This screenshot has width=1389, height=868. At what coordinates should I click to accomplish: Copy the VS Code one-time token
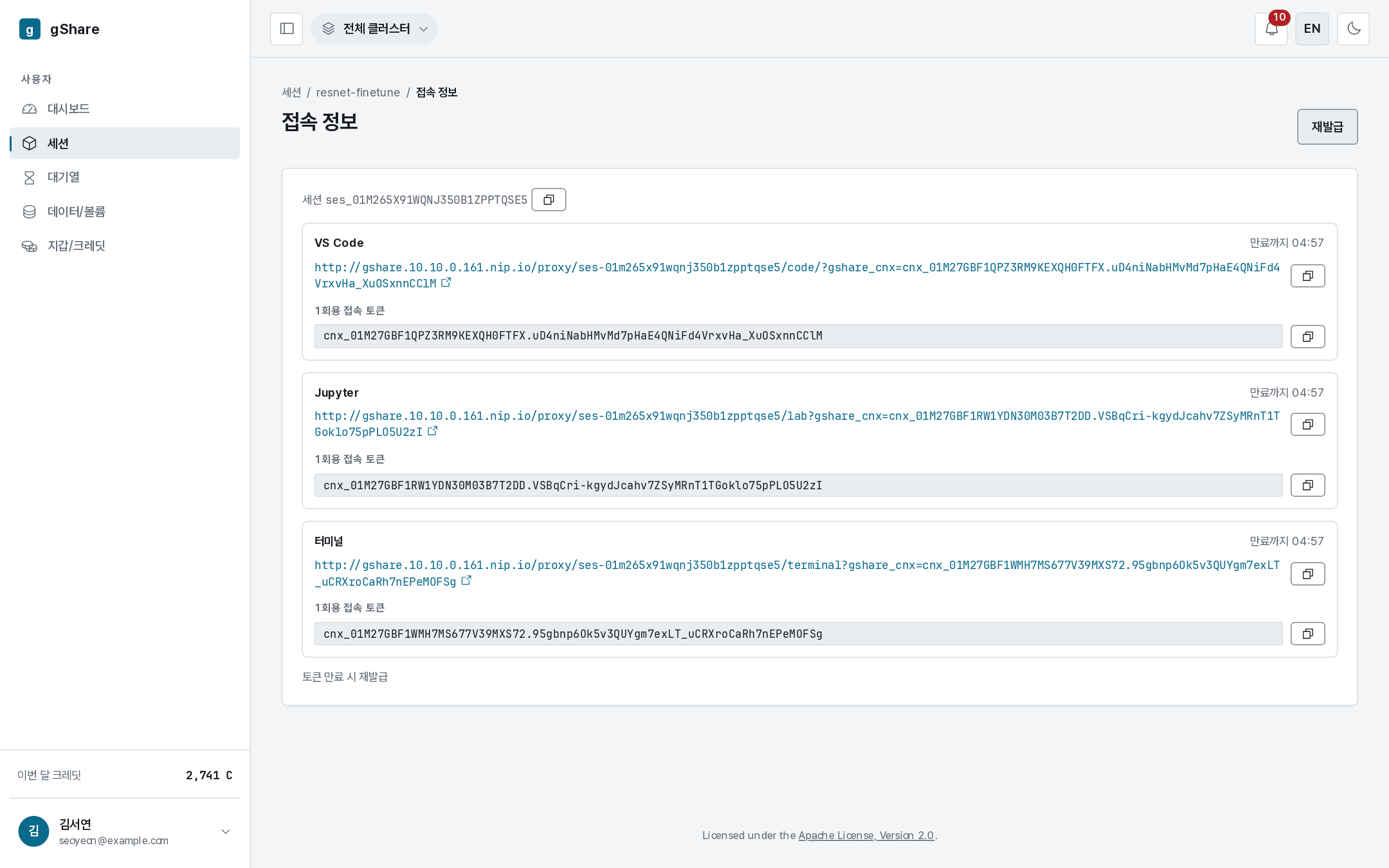pyautogui.click(x=1307, y=336)
